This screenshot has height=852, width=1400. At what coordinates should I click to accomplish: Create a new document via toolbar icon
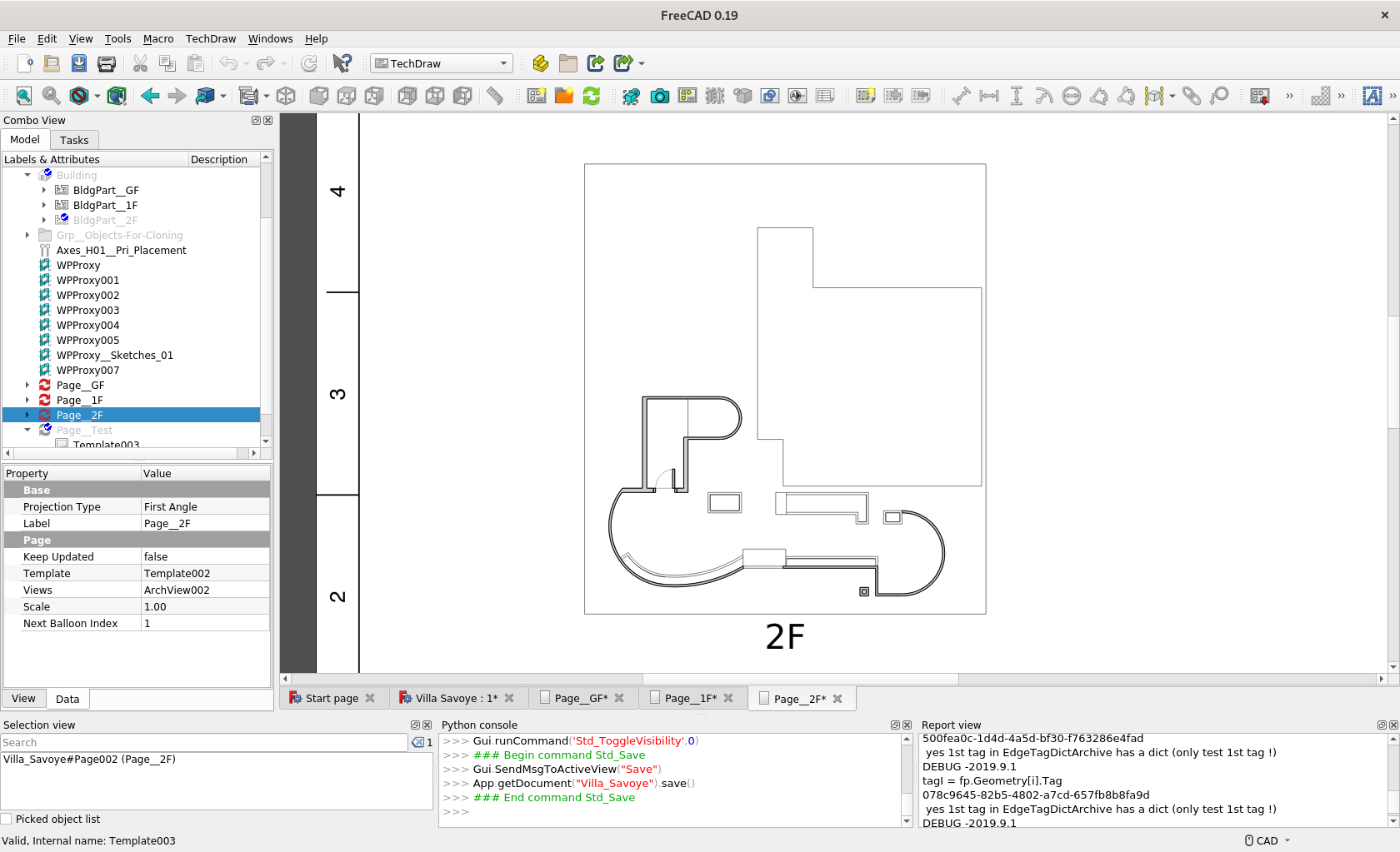pos(24,63)
